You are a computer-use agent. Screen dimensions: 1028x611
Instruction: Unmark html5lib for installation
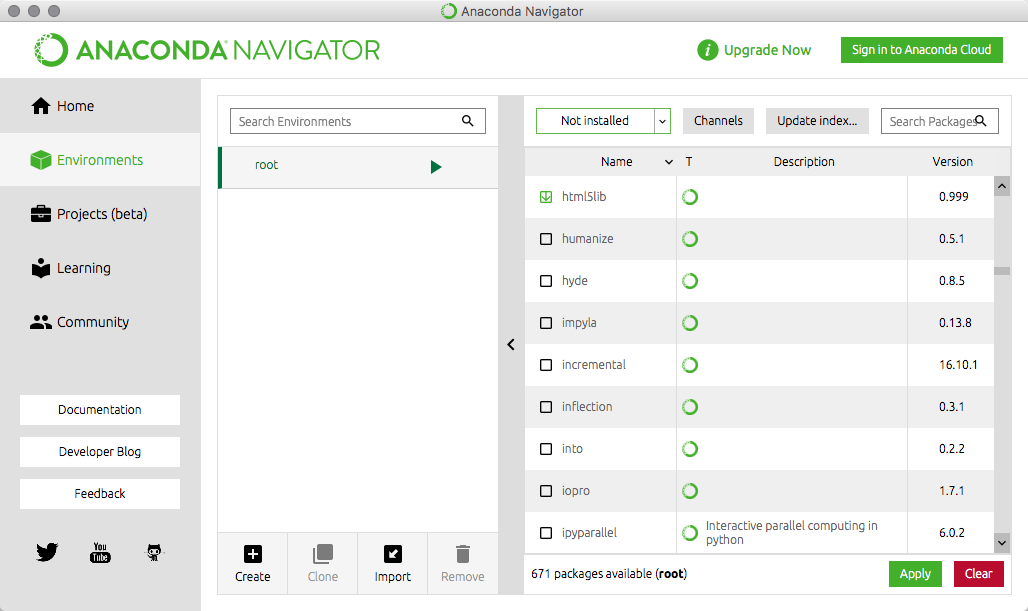click(x=545, y=197)
